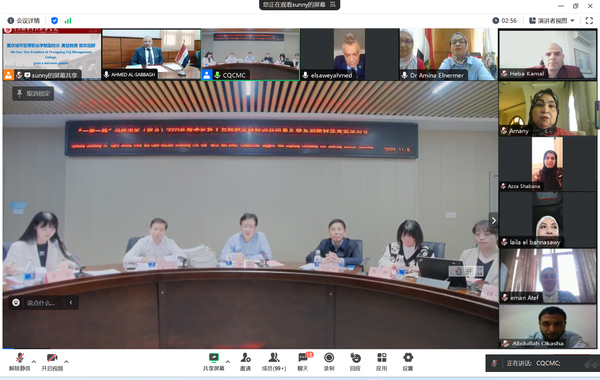This screenshot has height=380, width=600.
Task: Select Amany's video thumbnail
Action: [548, 109]
